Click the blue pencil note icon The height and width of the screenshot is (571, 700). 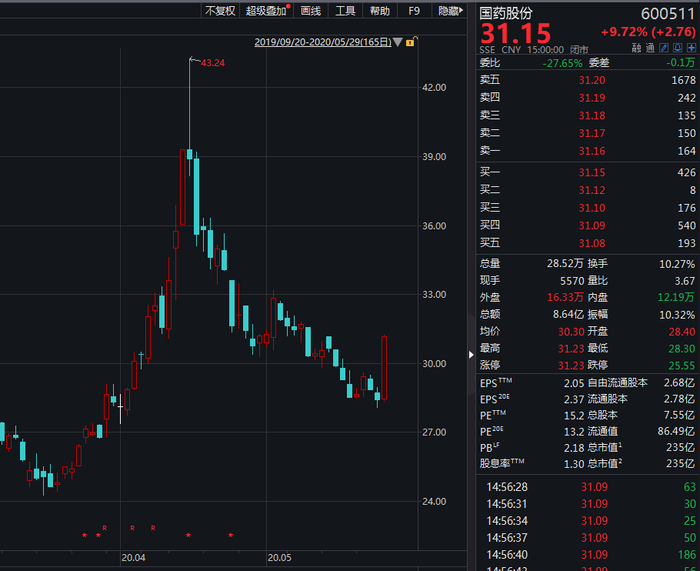click(x=664, y=48)
